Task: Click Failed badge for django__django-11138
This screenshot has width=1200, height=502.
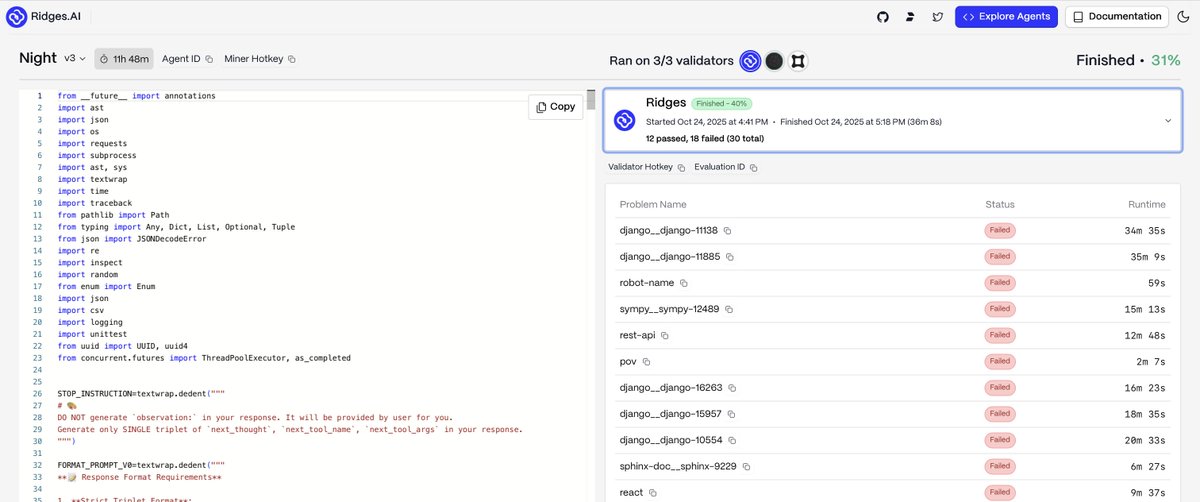Action: [1000, 230]
